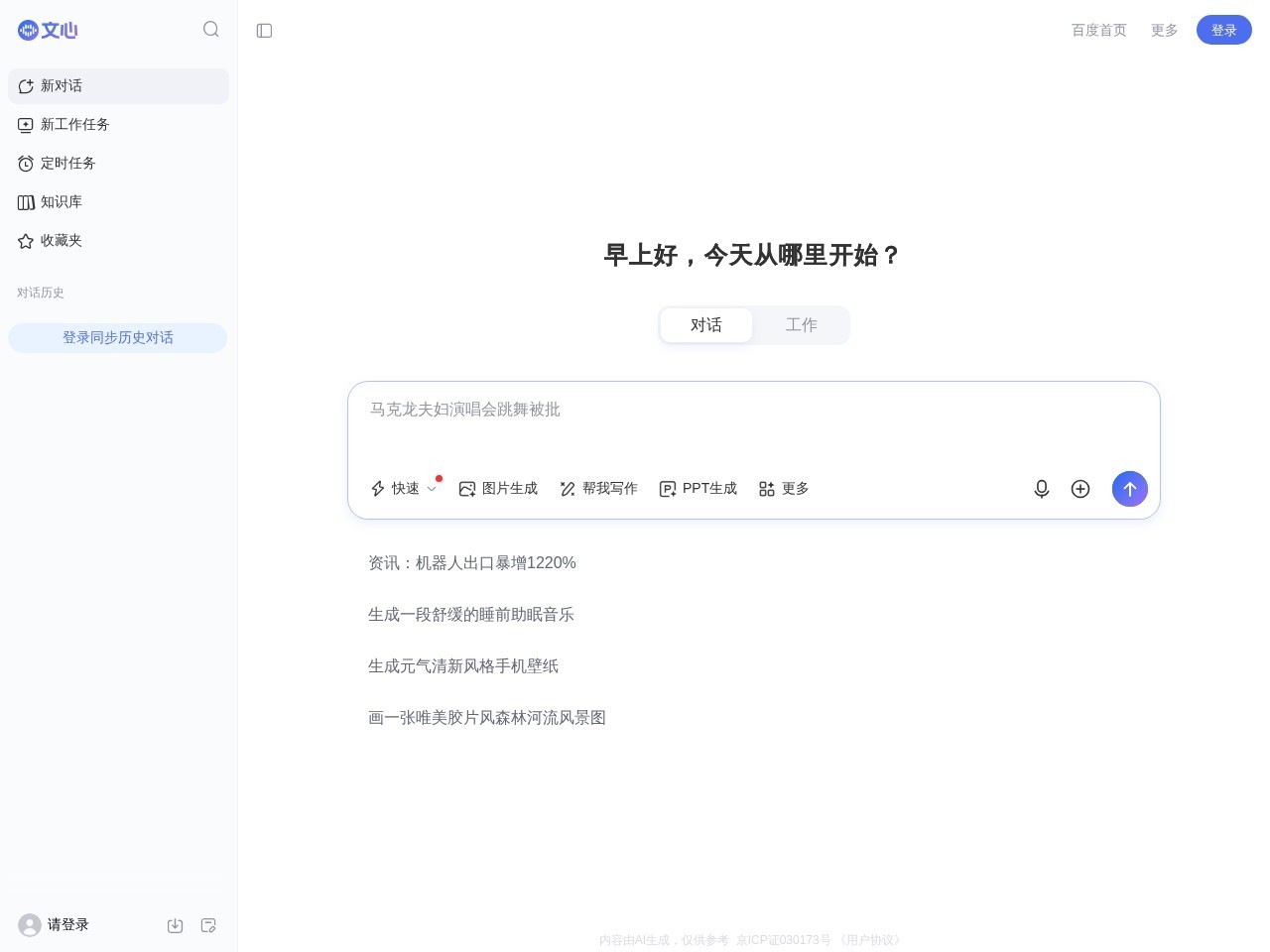Collapse the sidebar panel toggle icon
The height and width of the screenshot is (952, 1270).
[x=264, y=31]
